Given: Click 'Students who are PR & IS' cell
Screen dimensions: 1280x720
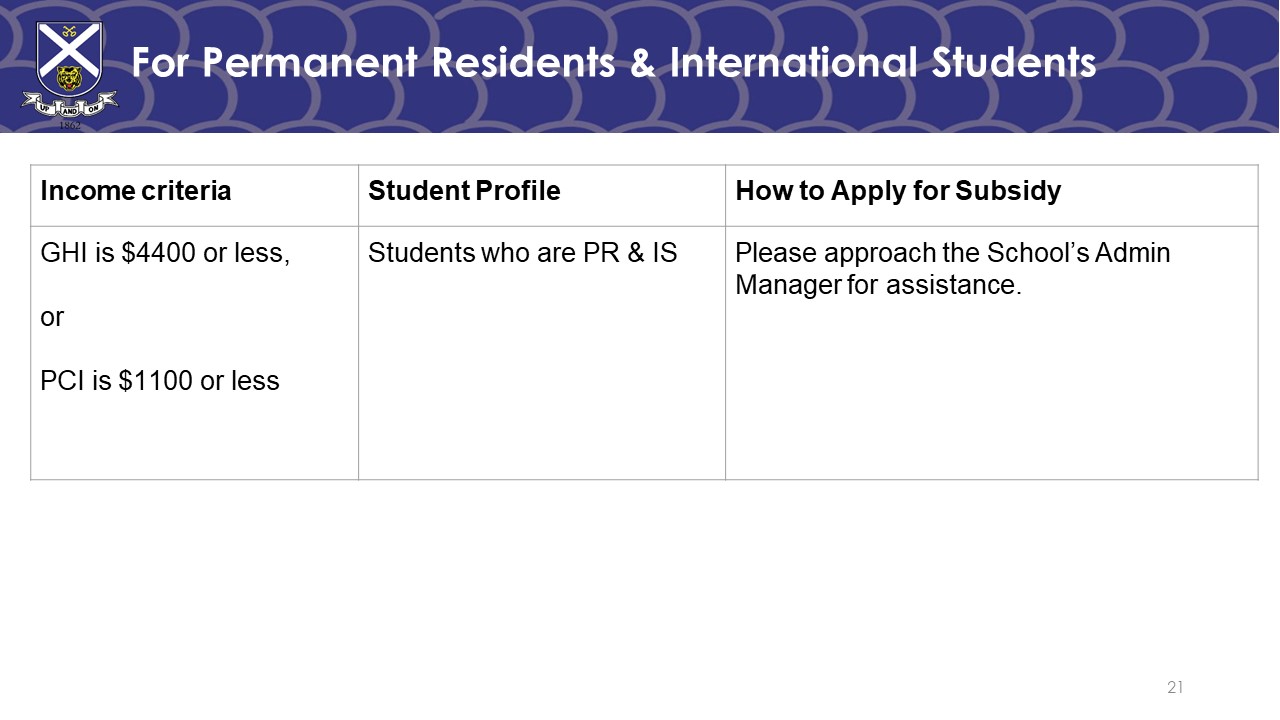Looking at the screenshot, I should point(523,253).
